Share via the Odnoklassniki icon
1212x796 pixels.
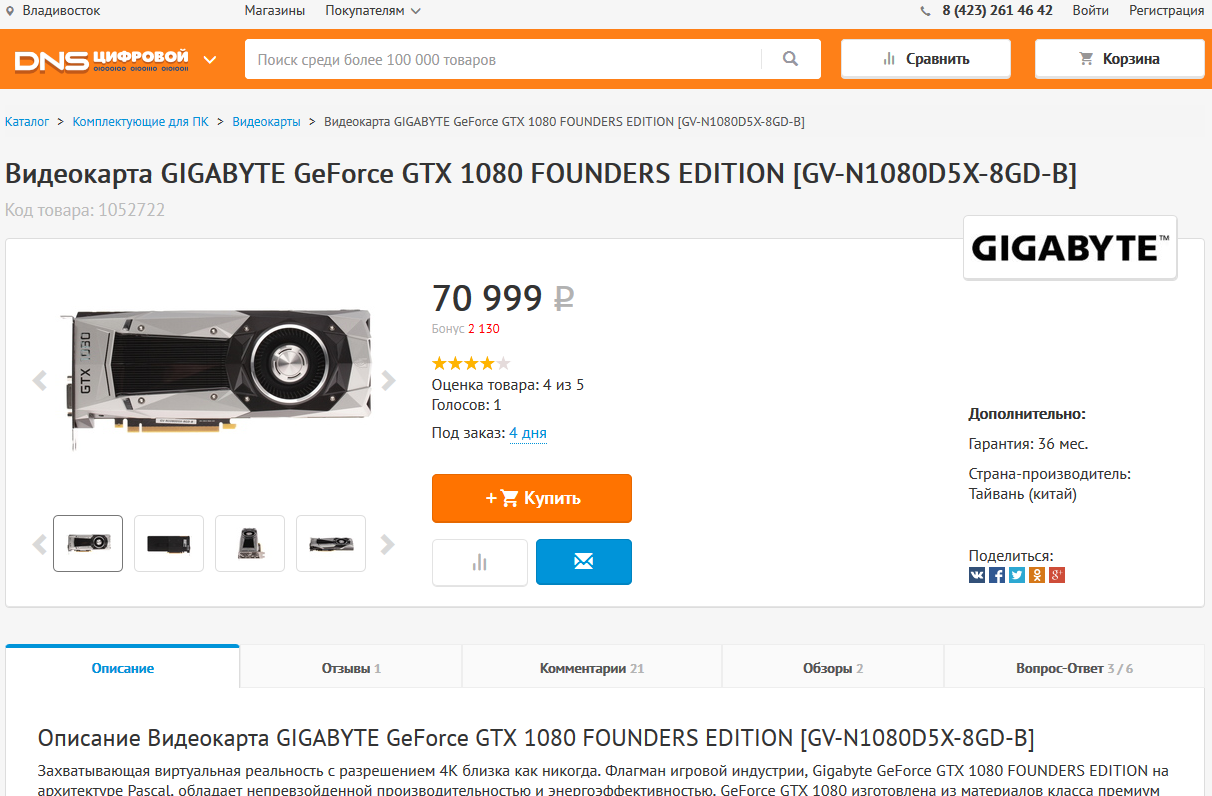[x=1037, y=575]
